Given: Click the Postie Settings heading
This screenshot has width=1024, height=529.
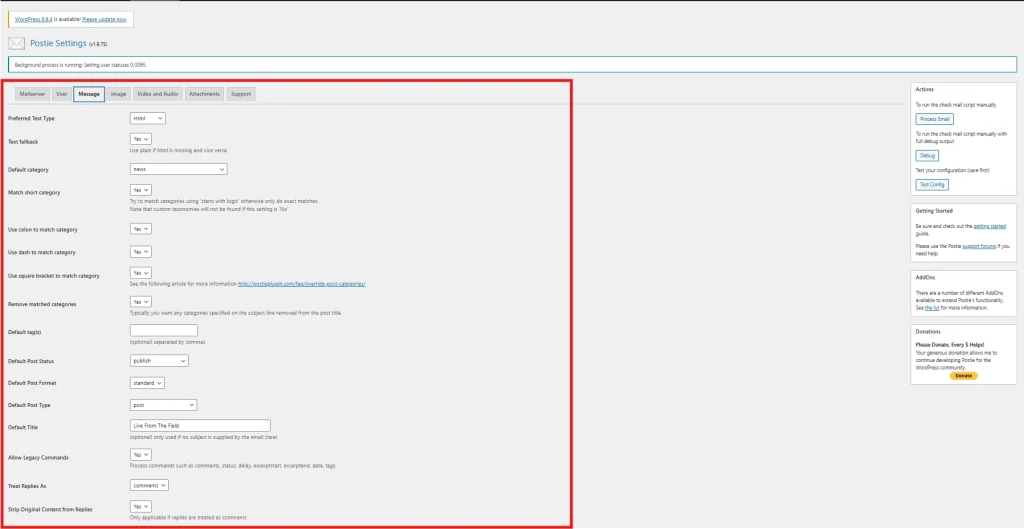Looking at the screenshot, I should click(58, 44).
